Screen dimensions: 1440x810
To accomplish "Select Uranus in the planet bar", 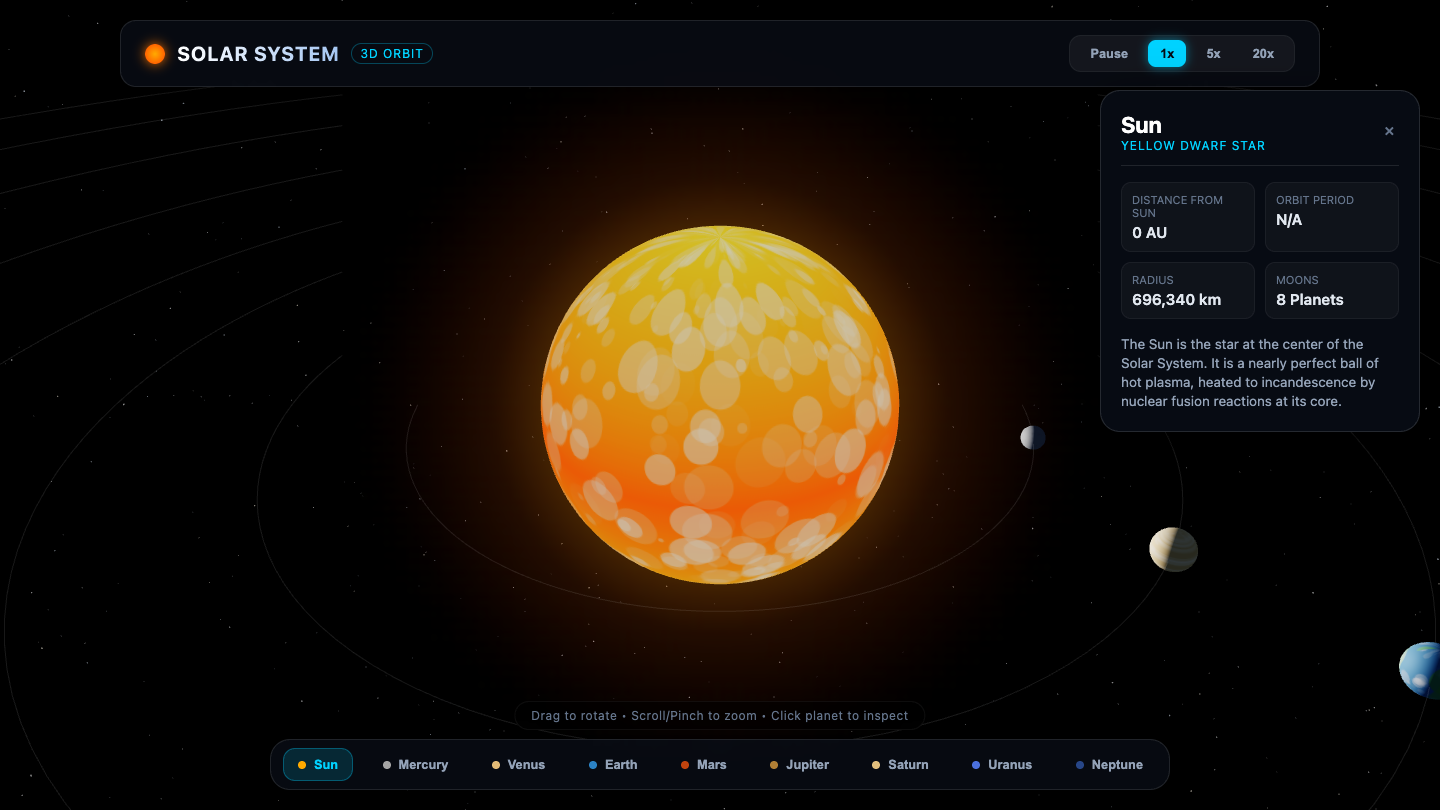I will pos(1002,765).
